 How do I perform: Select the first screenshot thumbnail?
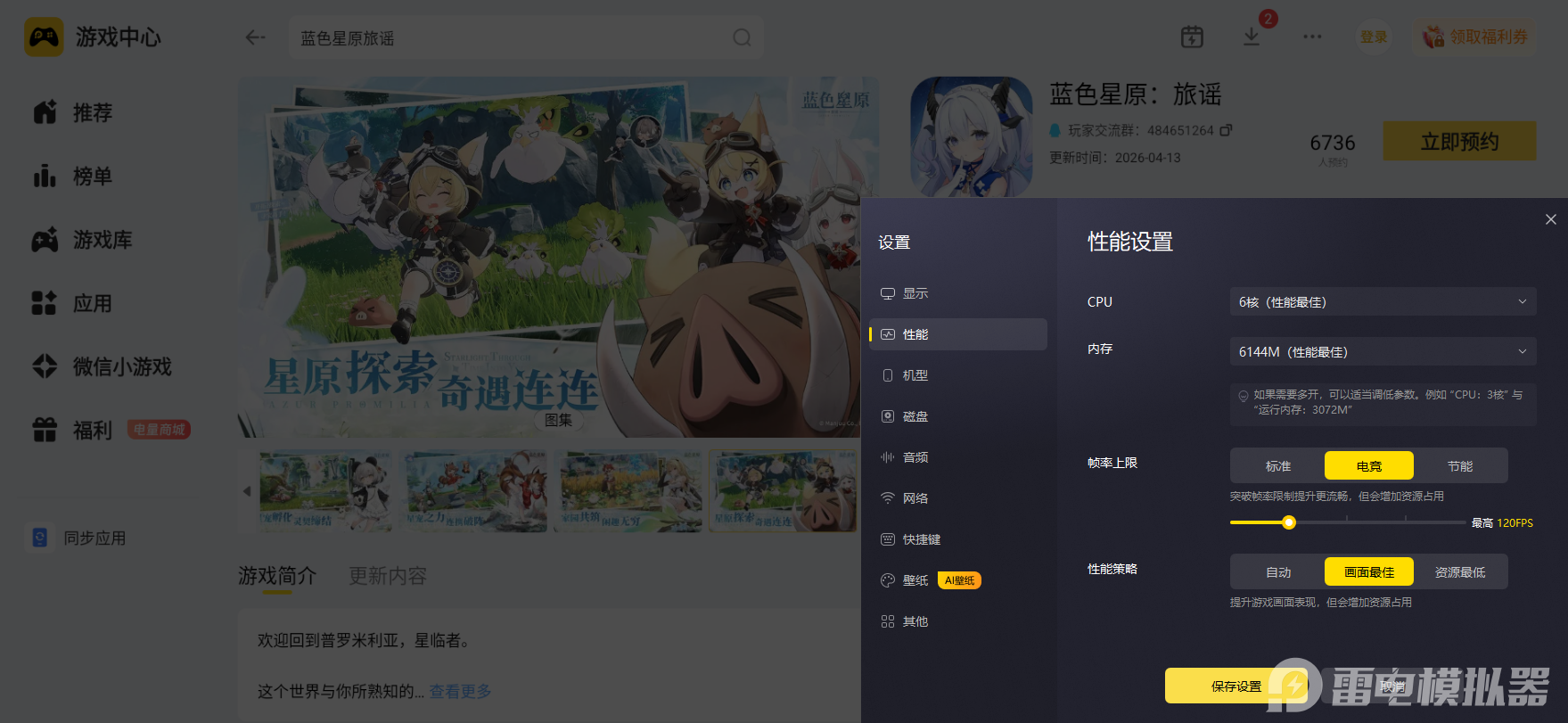click(x=325, y=491)
